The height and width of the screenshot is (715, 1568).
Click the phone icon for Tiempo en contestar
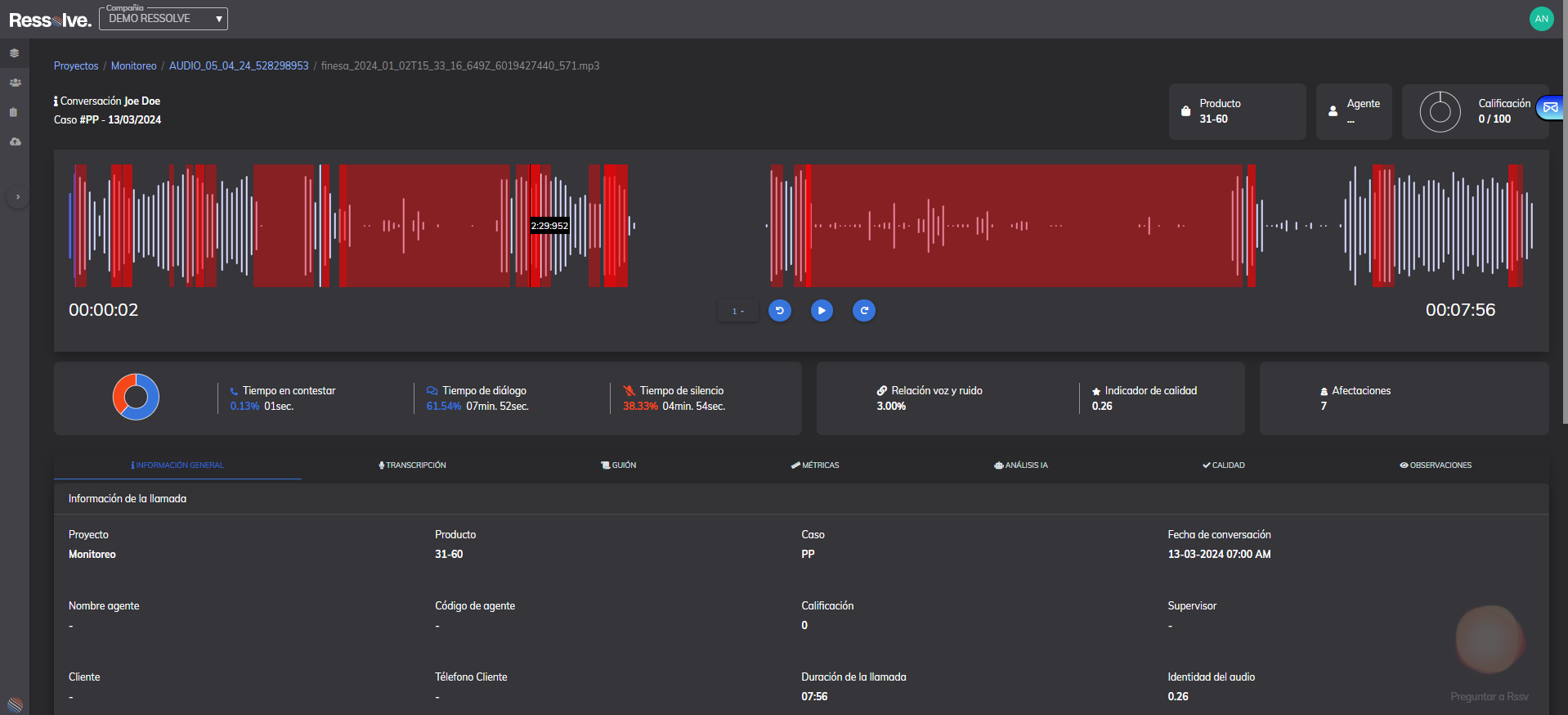234,391
